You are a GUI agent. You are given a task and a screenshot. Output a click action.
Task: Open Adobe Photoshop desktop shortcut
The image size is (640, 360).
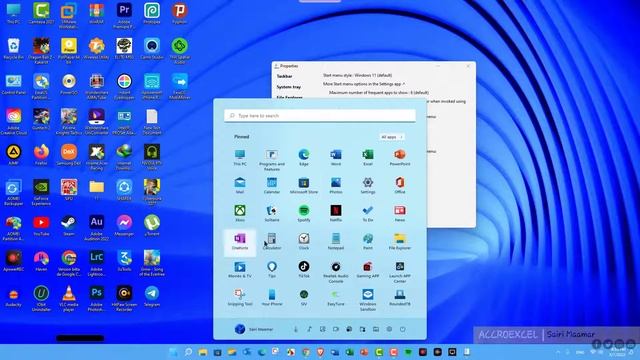96,298
